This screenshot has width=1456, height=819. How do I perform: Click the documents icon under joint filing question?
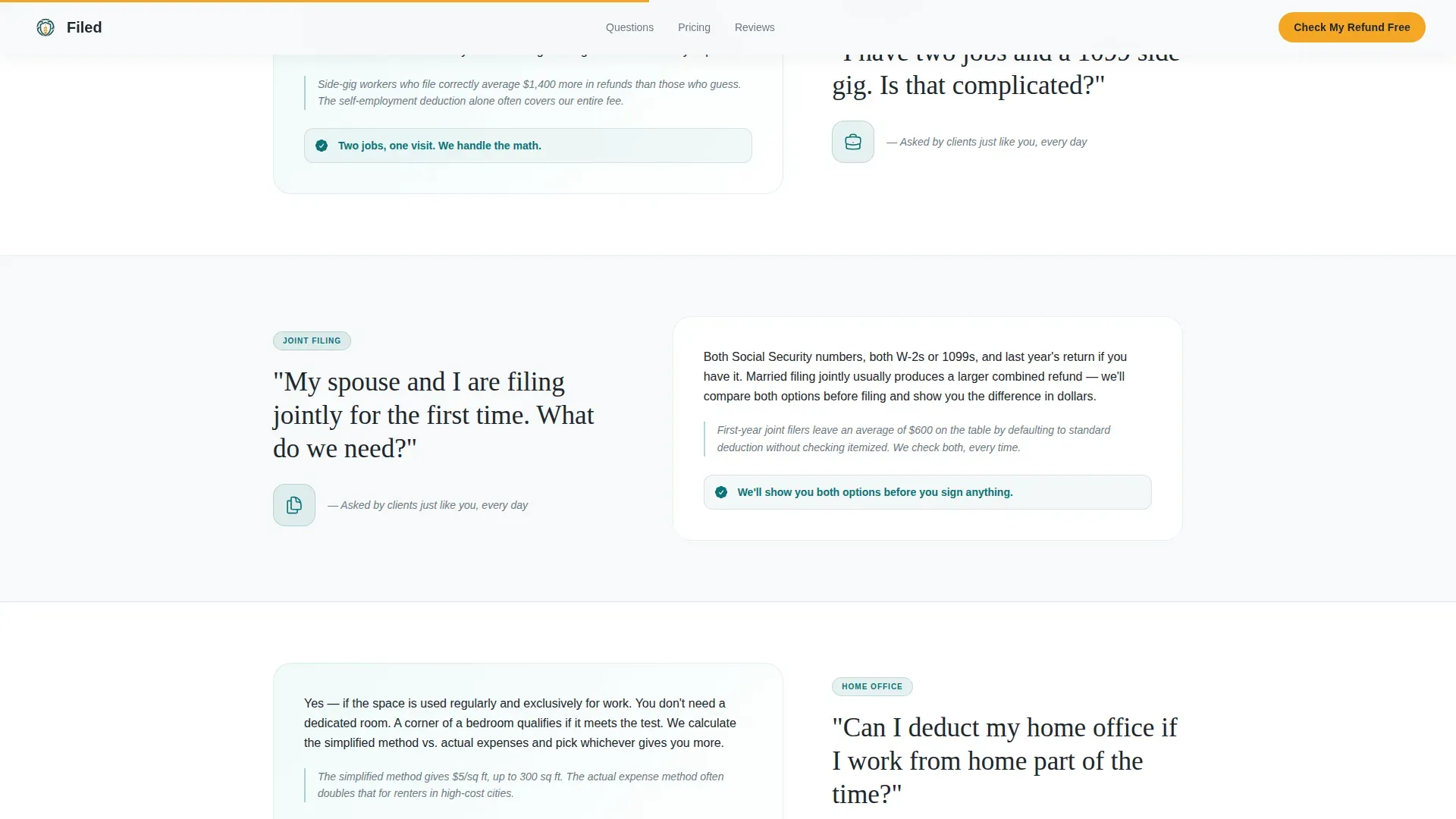(294, 505)
